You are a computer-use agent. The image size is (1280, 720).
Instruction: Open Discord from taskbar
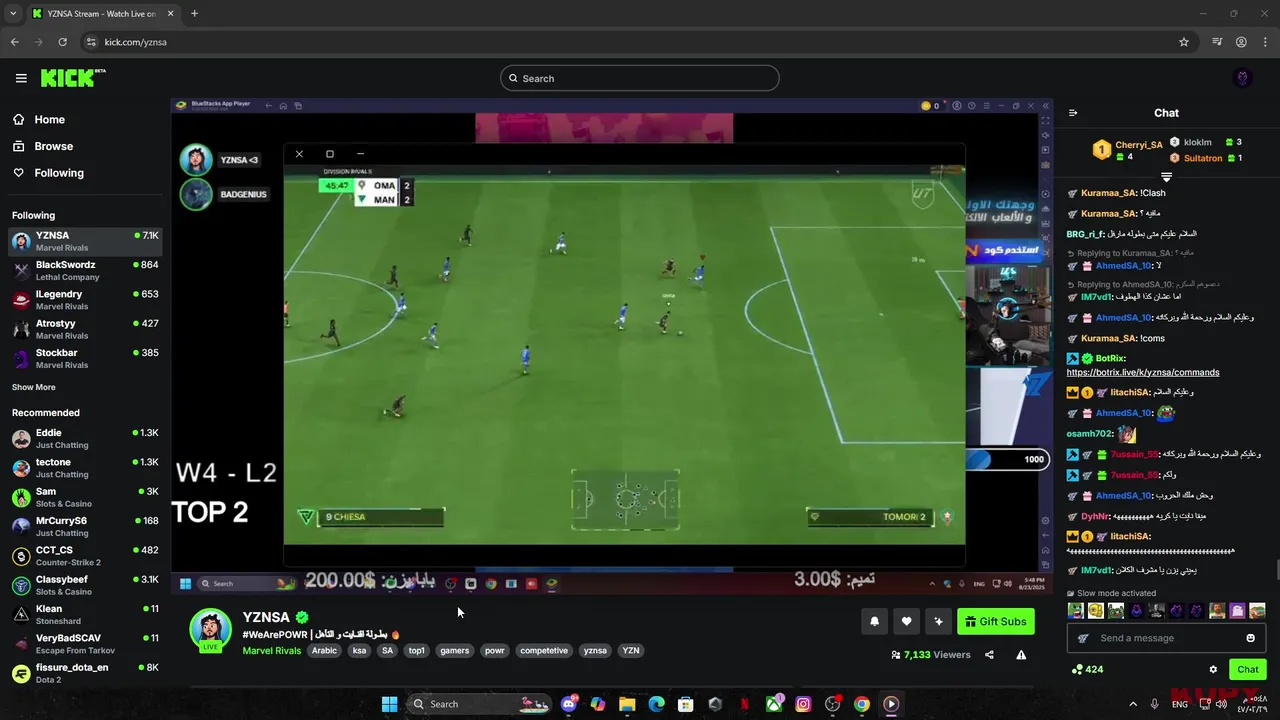pyautogui.click(x=569, y=704)
